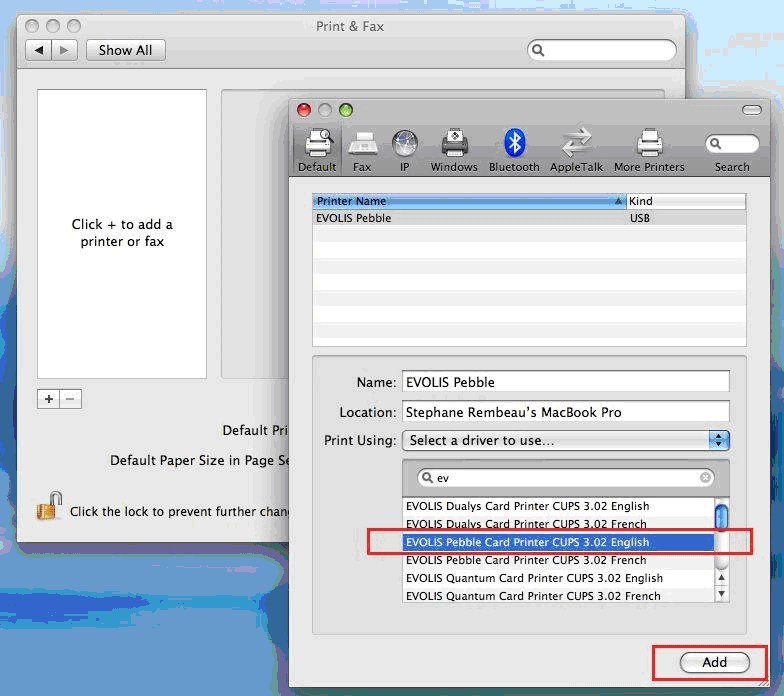784x696 pixels.
Task: Select EVOLIS Quantum CUPS 3.02 English driver
Action: [x=558, y=578]
